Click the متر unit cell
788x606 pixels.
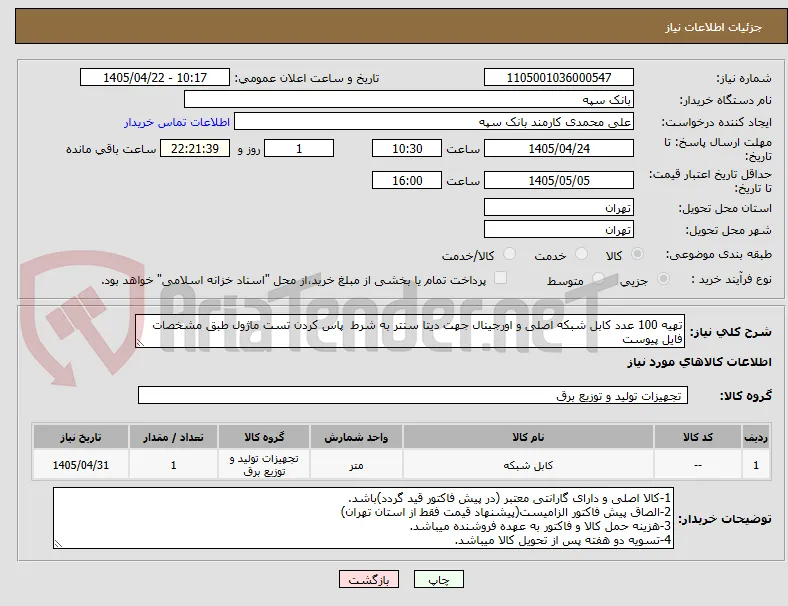(x=356, y=465)
